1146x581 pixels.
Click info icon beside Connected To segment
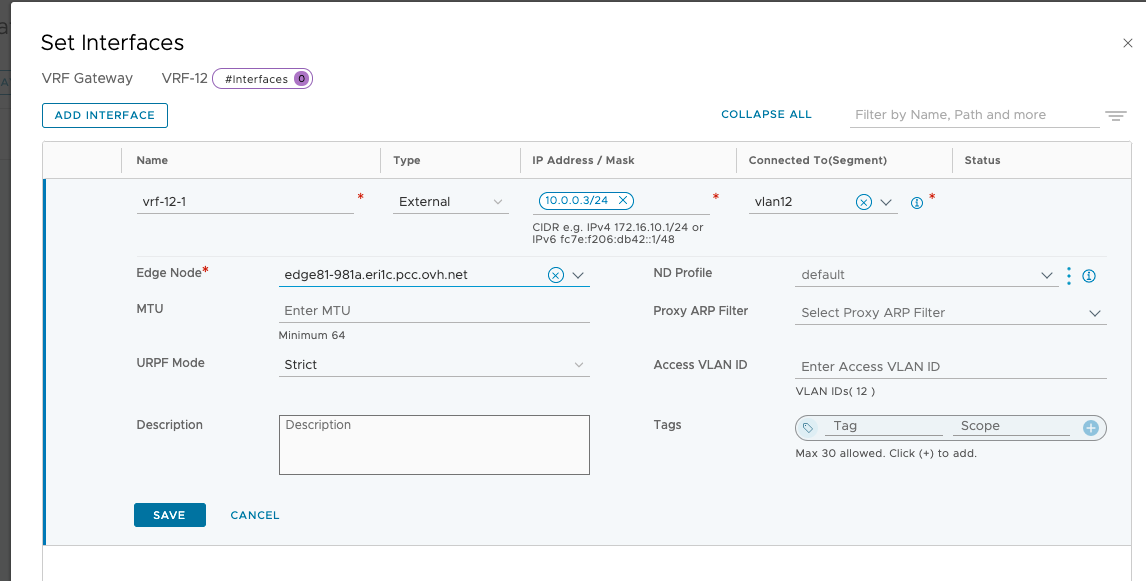(x=916, y=203)
